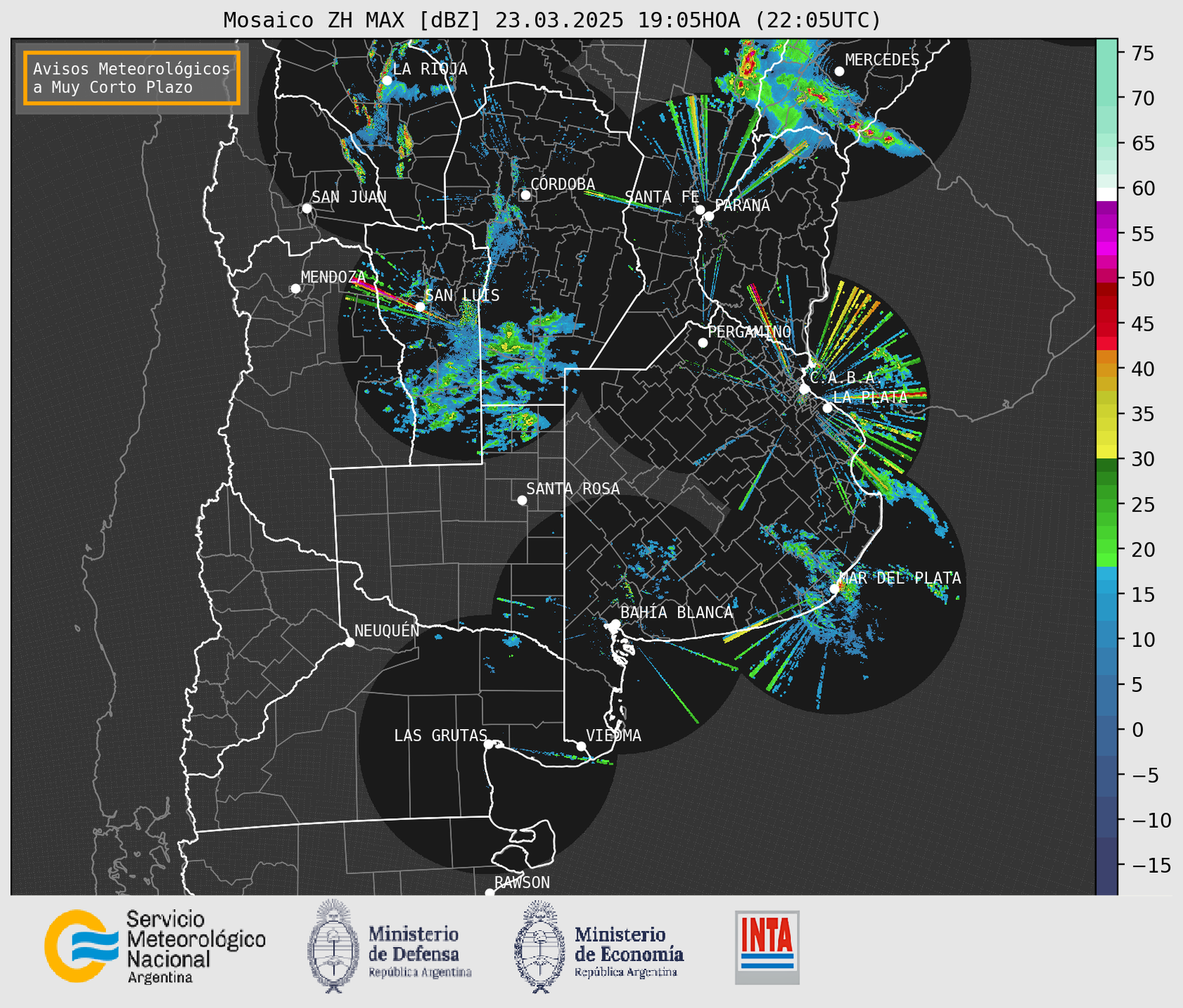Click the MERCEDES label
The height and width of the screenshot is (1008, 1183).
882,60
